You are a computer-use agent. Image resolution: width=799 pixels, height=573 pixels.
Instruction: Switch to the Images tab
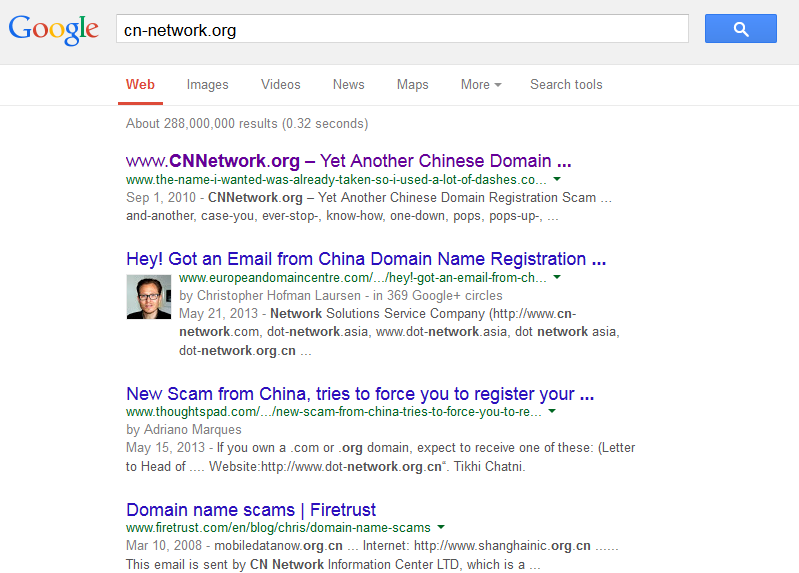point(207,85)
